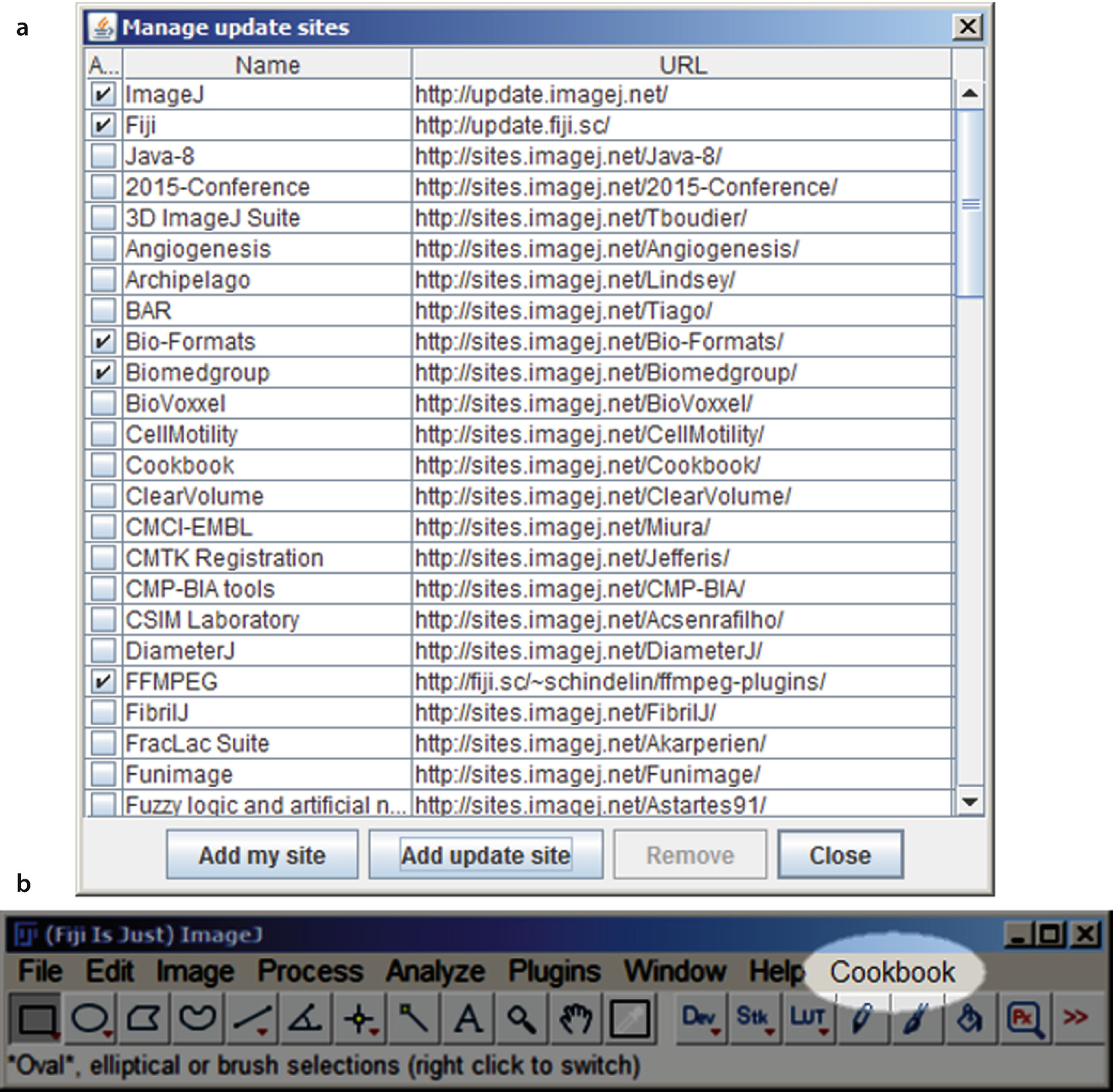Select the Wand tracing tool
1113x1092 pixels.
pos(413,1018)
